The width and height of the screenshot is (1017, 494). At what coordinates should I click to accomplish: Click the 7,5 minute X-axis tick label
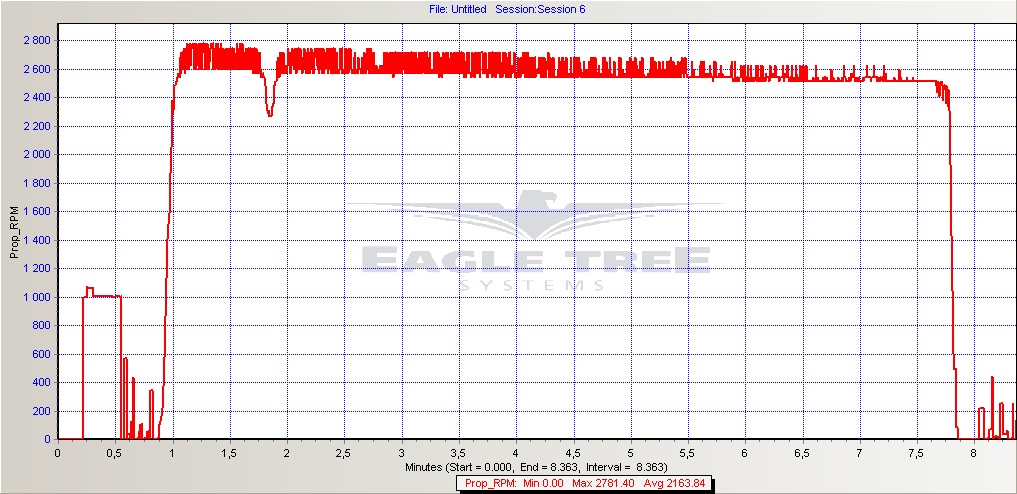point(917,453)
